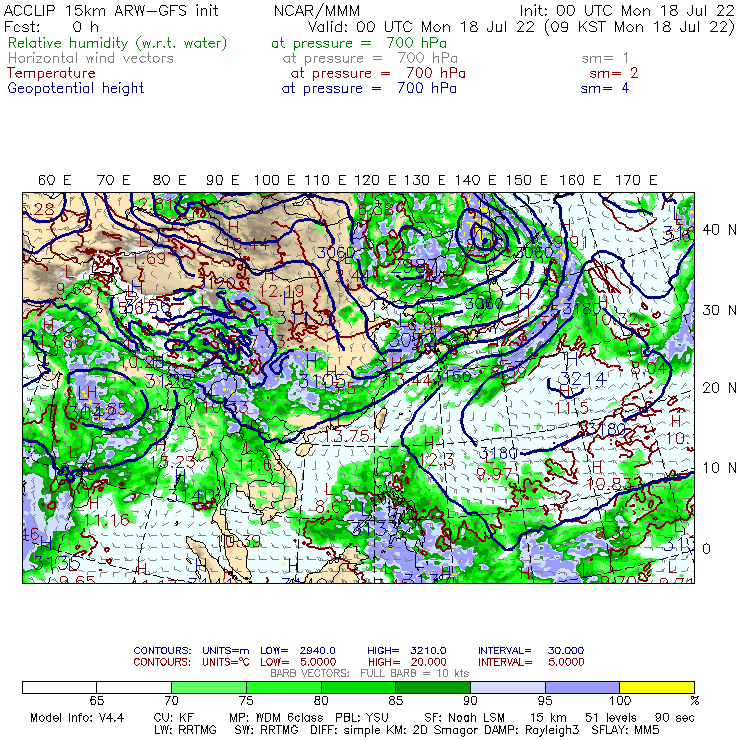
Task: Click the '140 E' longitude label
Action: pyautogui.click(x=475, y=180)
